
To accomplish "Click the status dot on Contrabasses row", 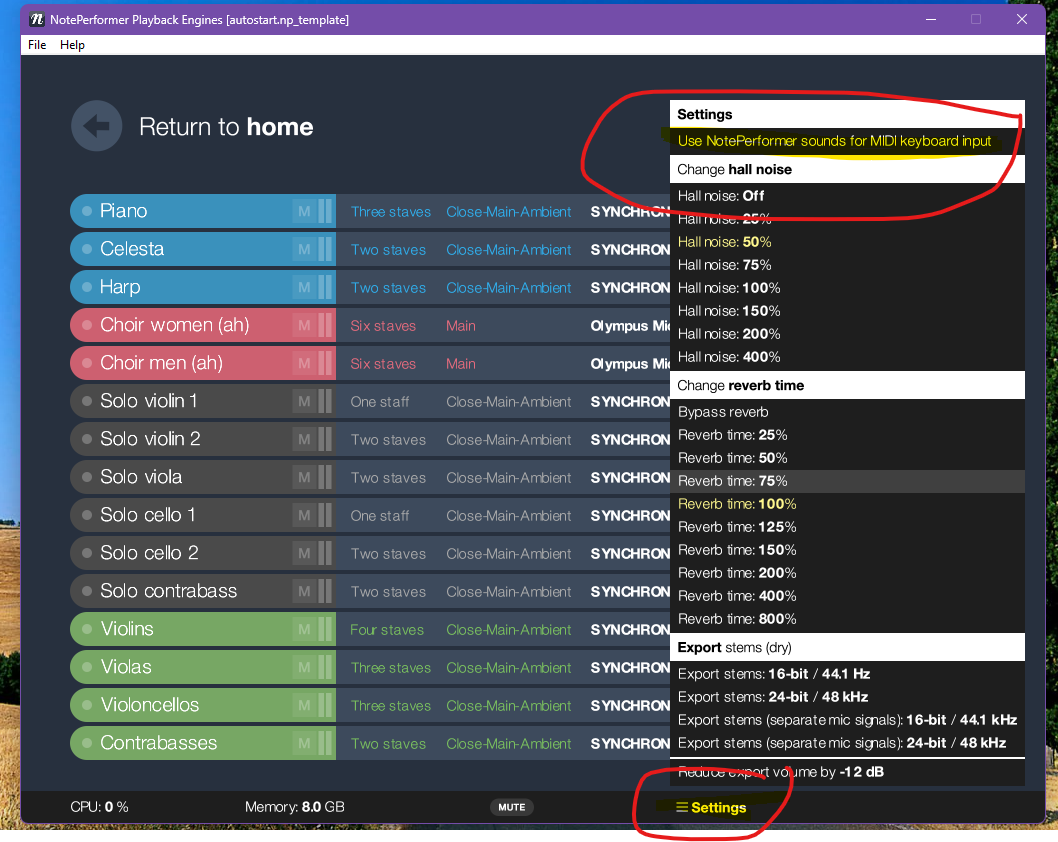I will coord(87,743).
